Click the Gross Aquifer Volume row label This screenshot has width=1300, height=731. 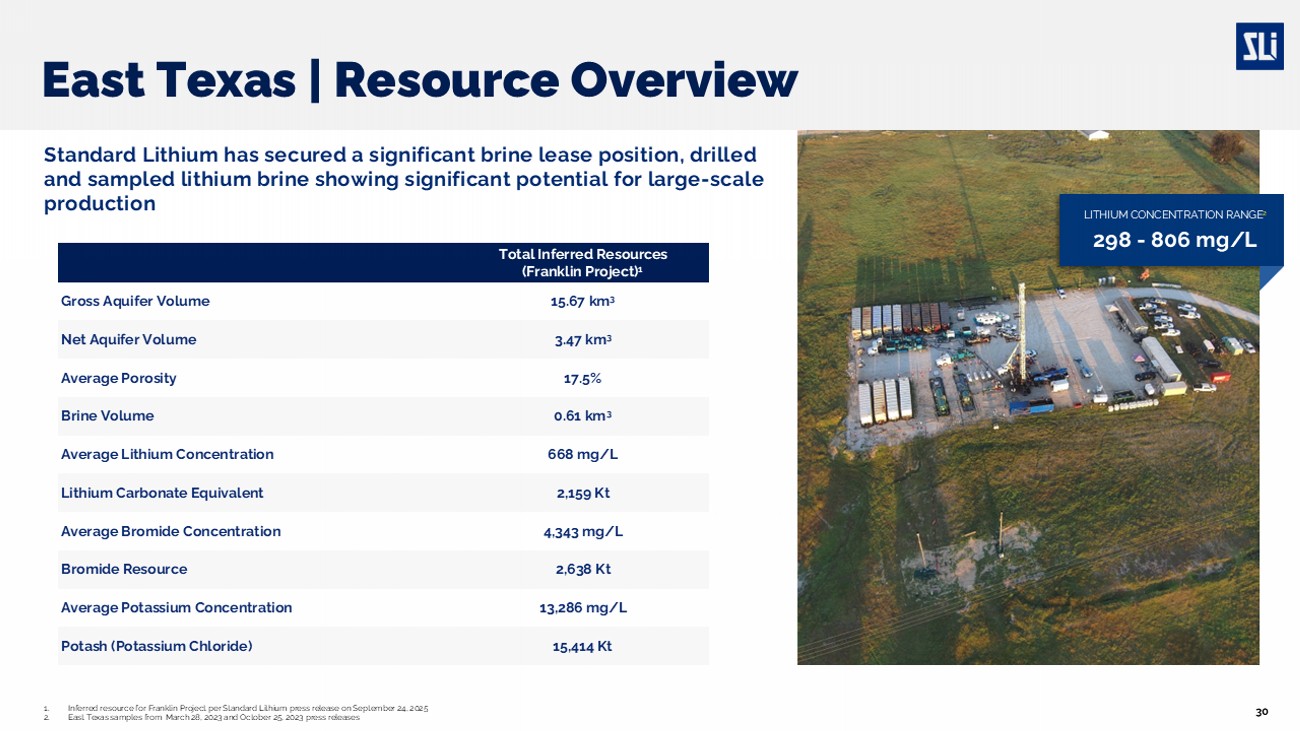pyautogui.click(x=135, y=301)
